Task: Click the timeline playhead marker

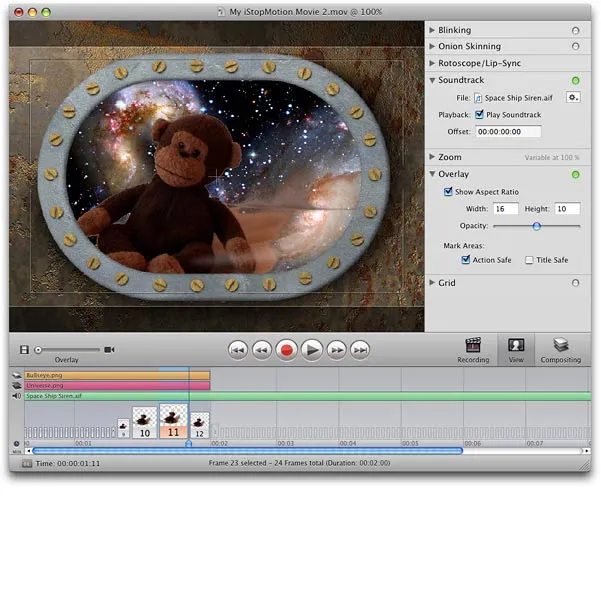Action: [x=188, y=443]
